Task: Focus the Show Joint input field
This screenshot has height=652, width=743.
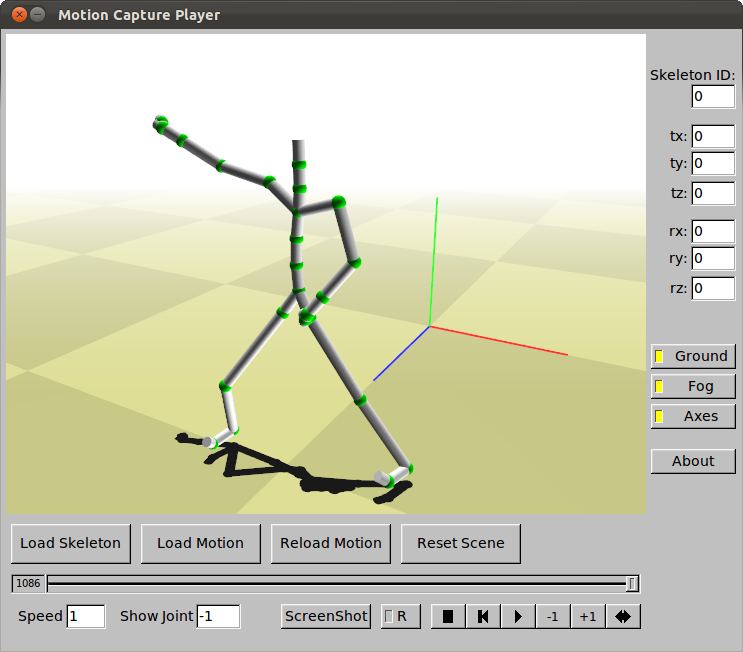Action: click(218, 616)
